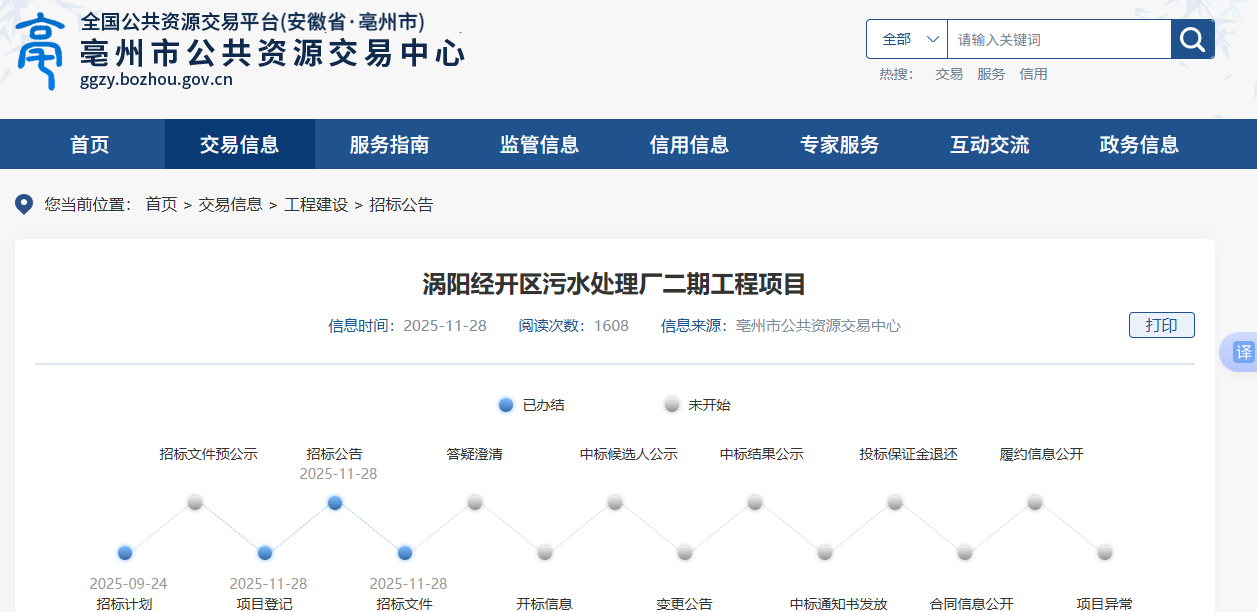
Task: Select the 中标候选人公示 timeline node
Action: [615, 502]
